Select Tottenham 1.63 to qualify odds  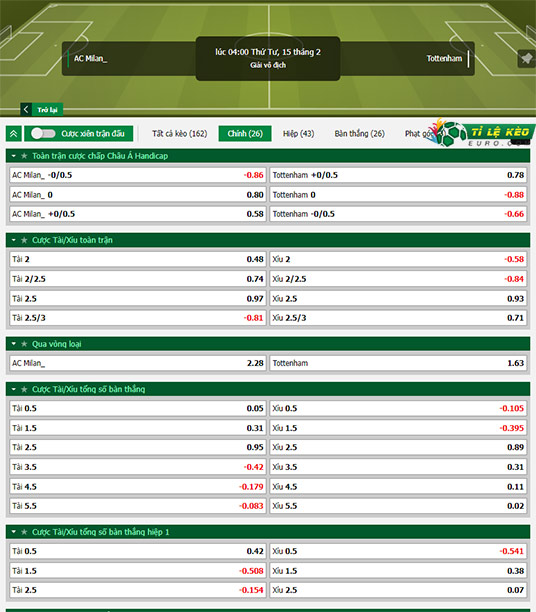(398, 363)
